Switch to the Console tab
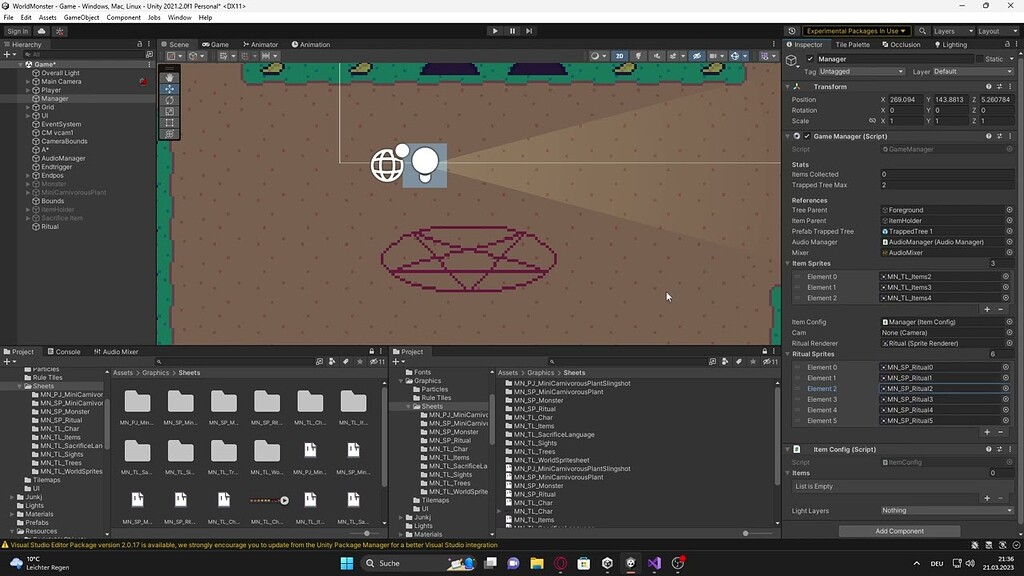This screenshot has height=576, width=1024. pyautogui.click(x=62, y=351)
